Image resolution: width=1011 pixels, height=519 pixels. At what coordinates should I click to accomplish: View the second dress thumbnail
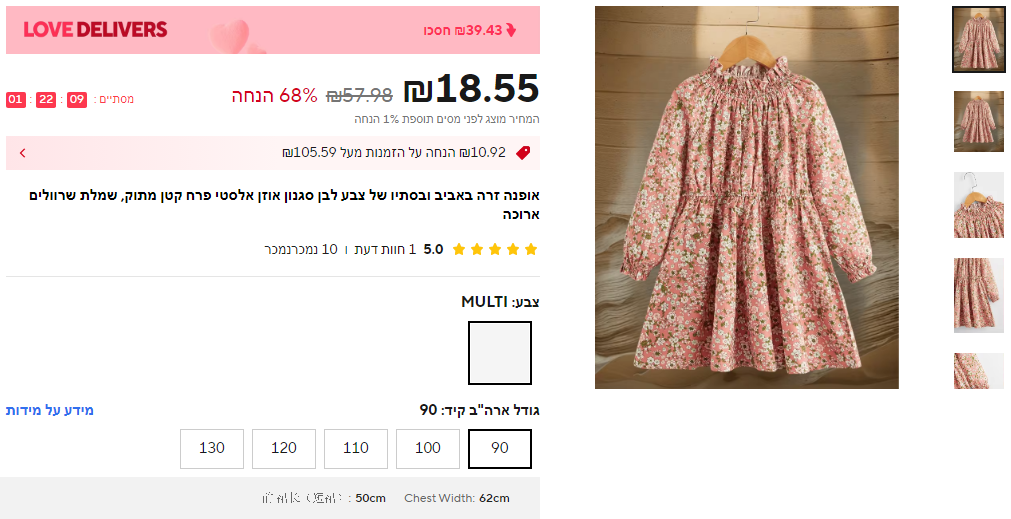click(978, 122)
